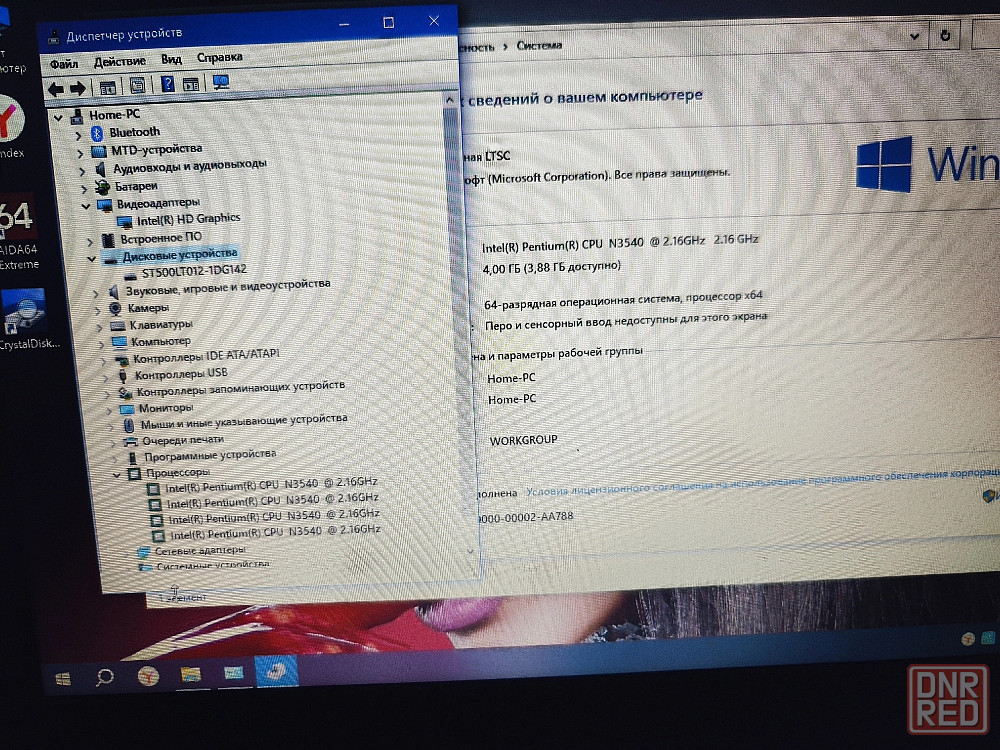Expand the Встроенное ПО category
This screenshot has width=1000, height=750.
[x=90, y=241]
